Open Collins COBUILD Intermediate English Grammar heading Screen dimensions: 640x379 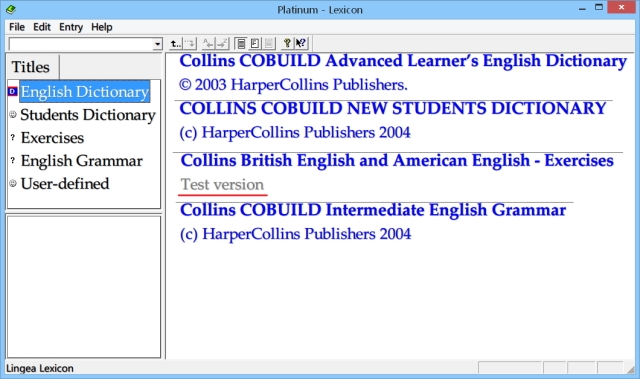373,210
